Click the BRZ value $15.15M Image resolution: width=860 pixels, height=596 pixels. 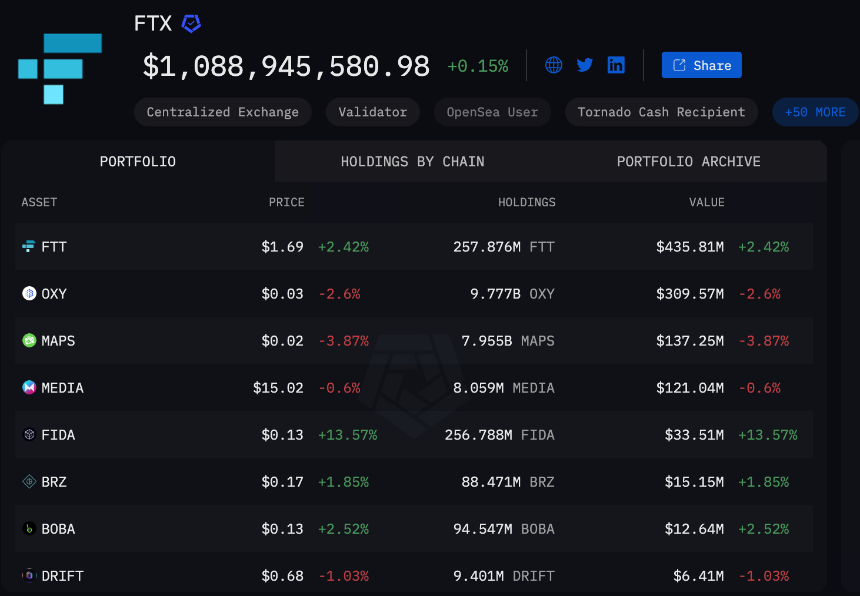694,482
